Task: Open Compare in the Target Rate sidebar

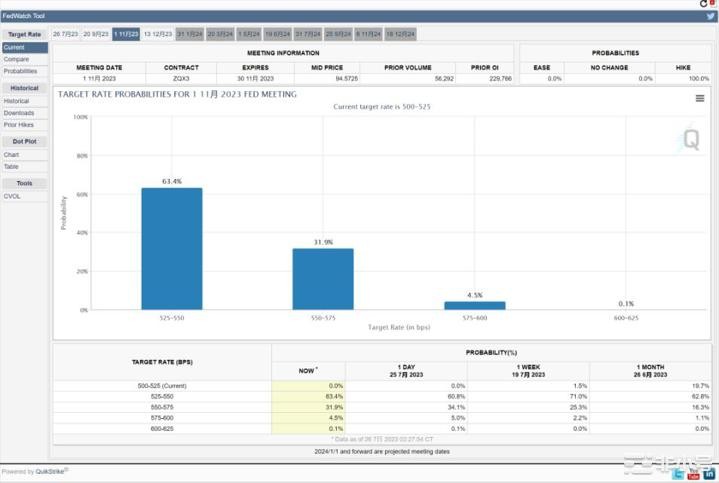Action: point(15,59)
